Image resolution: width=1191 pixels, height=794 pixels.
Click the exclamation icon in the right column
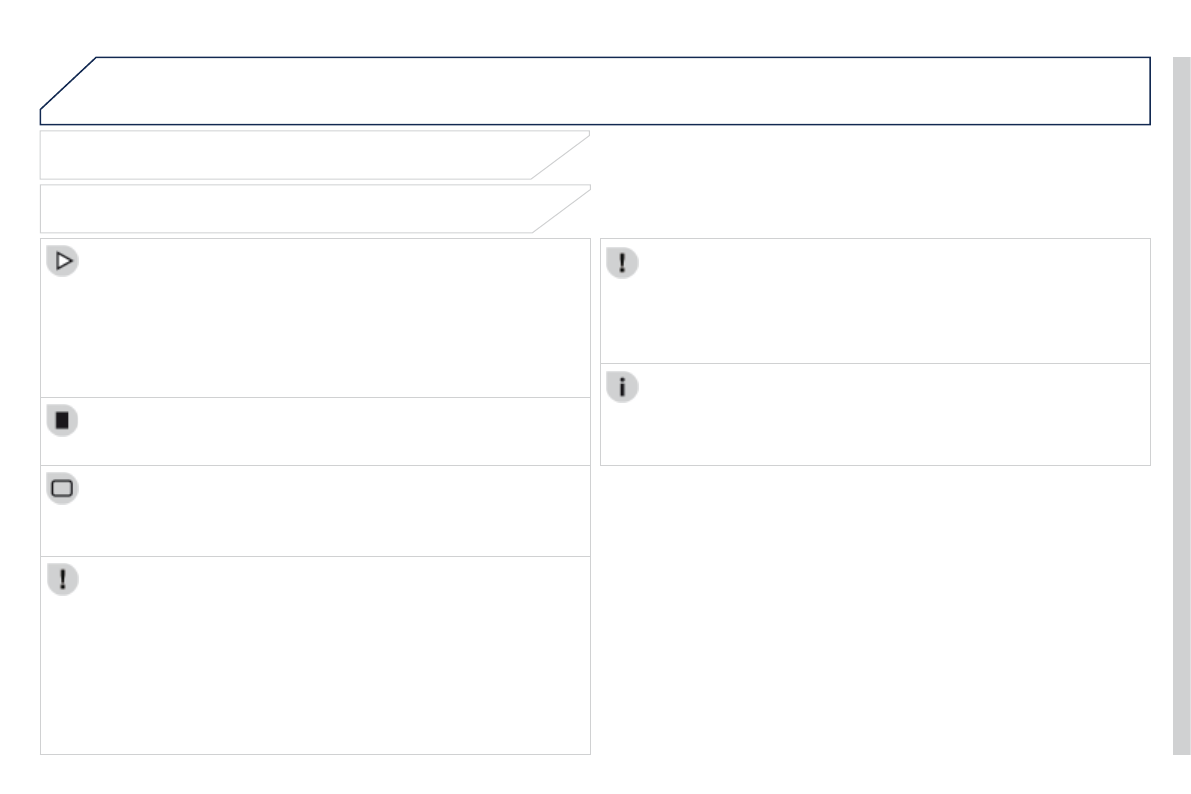[x=622, y=263]
